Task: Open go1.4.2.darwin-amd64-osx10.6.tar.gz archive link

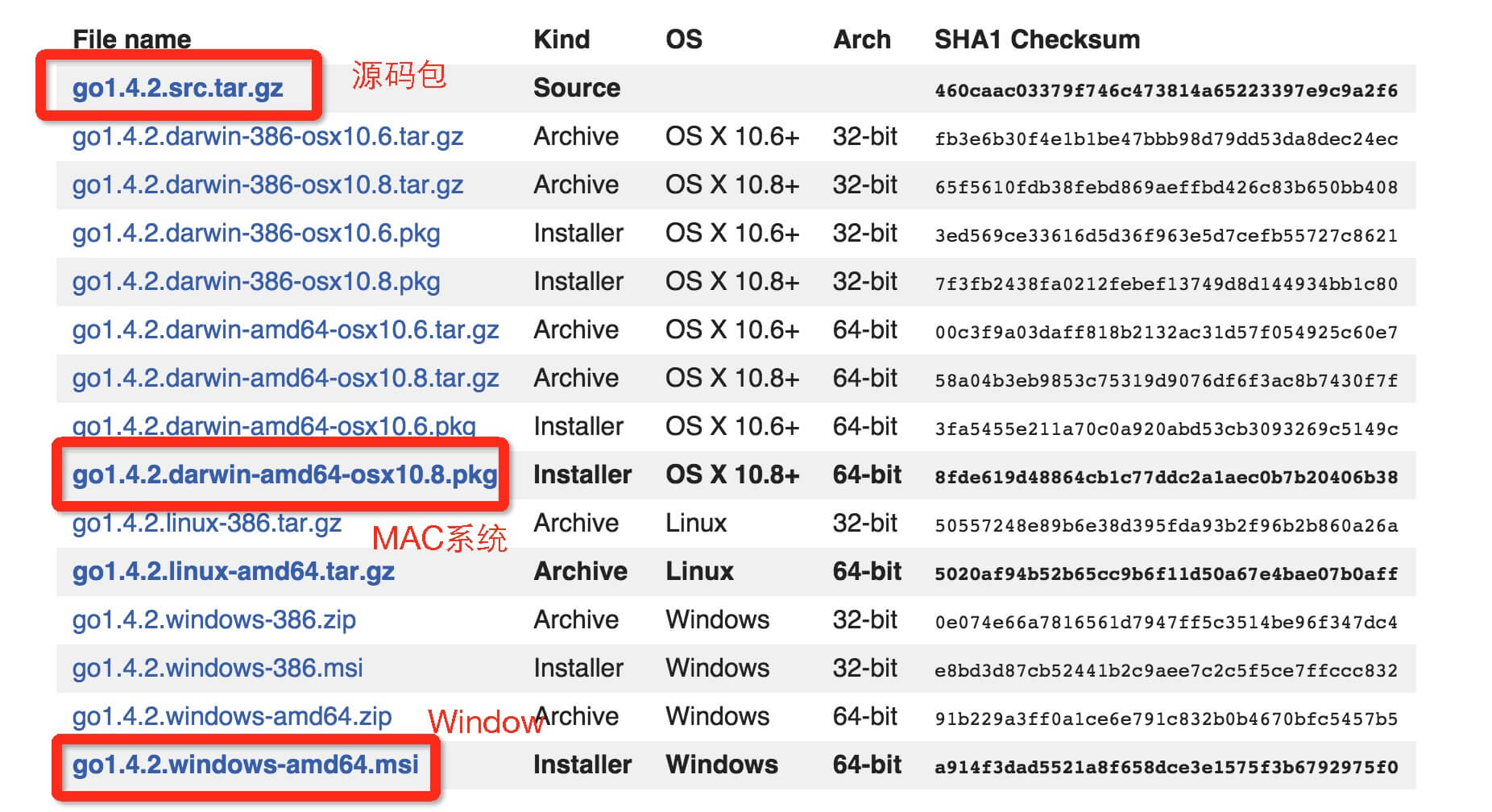Action: coord(285,330)
